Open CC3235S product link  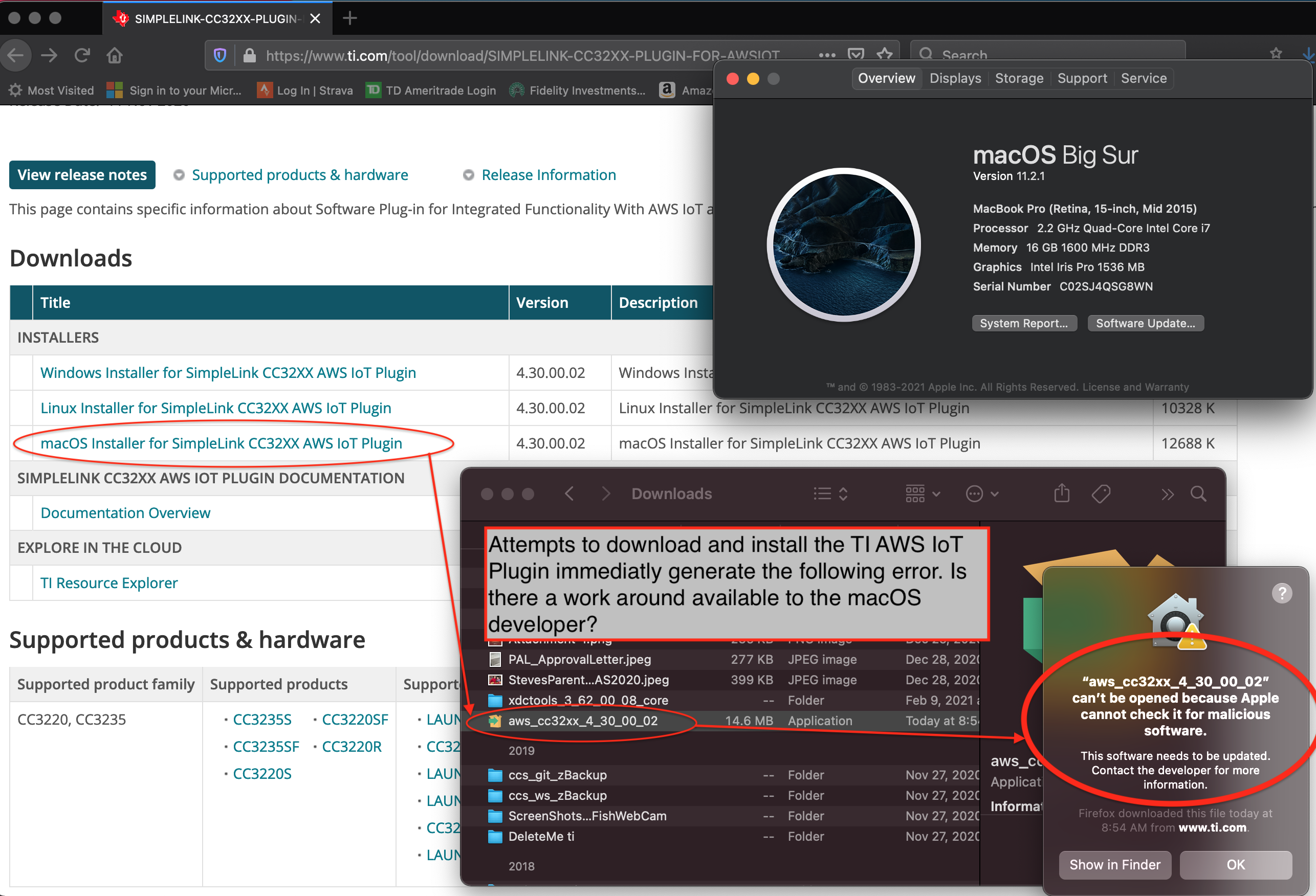coord(262,720)
